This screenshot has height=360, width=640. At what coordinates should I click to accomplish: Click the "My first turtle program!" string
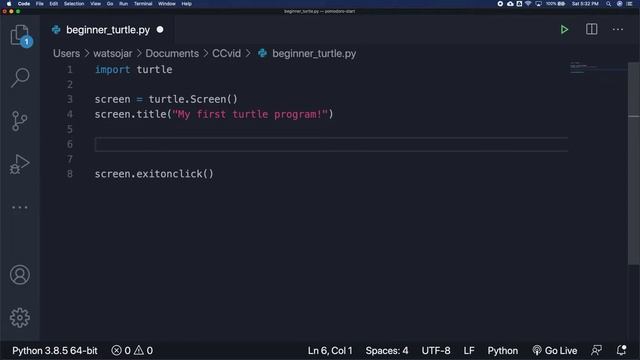[x=250, y=114]
